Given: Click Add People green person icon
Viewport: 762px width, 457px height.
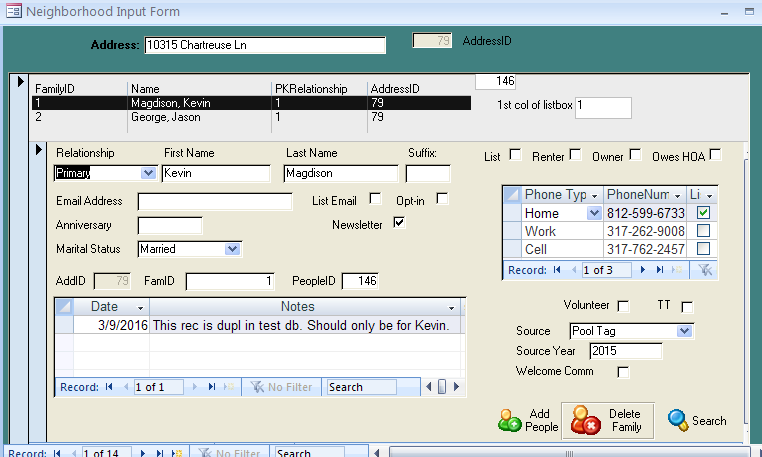Looking at the screenshot, I should click(509, 421).
